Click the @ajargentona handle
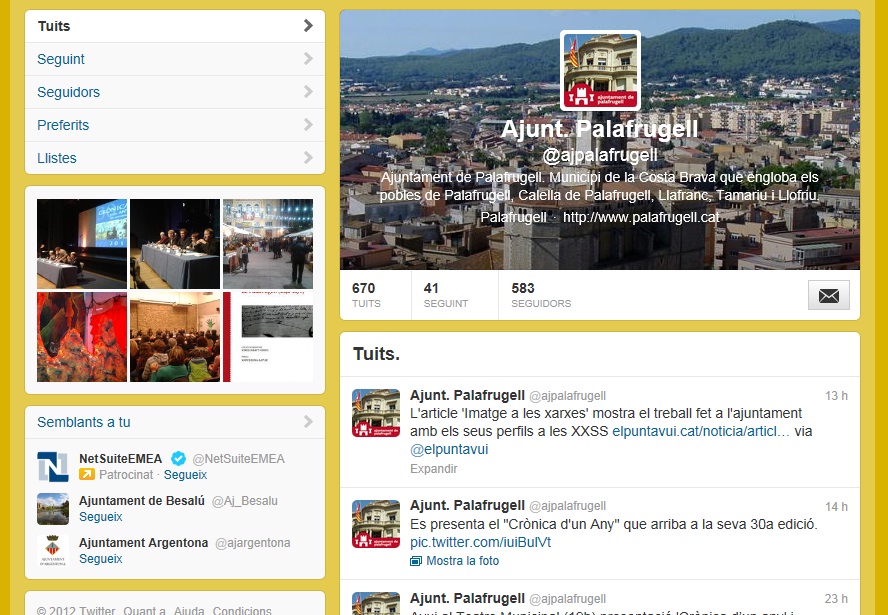Viewport: 888px width, 615px height. (253, 543)
